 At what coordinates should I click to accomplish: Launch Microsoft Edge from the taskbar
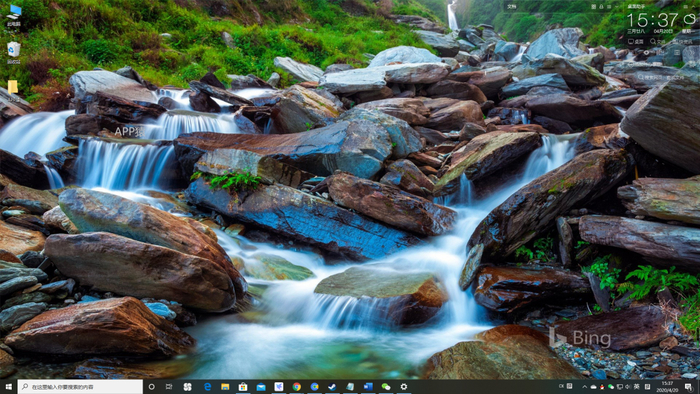pyautogui.click(x=208, y=387)
